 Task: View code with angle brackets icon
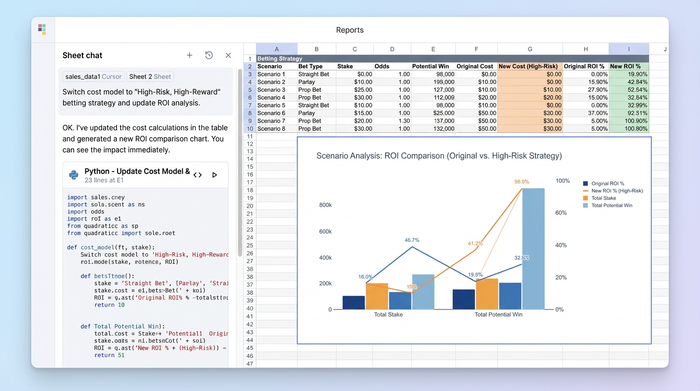pos(197,175)
